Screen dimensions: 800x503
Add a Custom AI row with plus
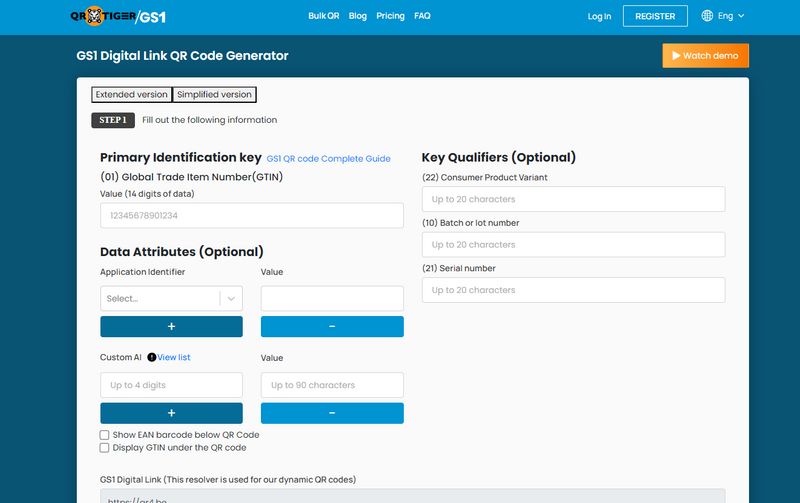[x=171, y=413]
